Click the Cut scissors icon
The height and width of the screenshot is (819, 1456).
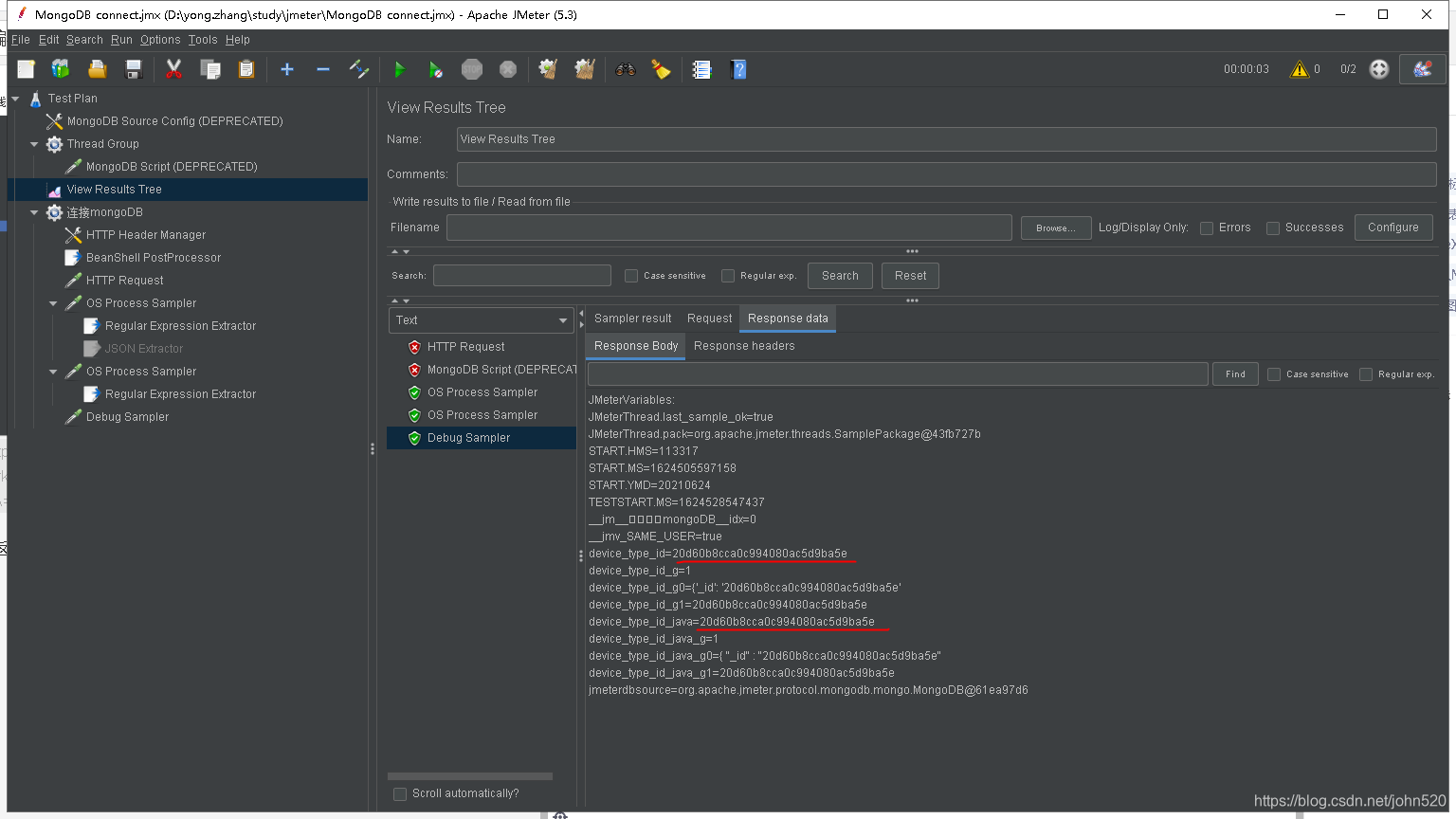pyautogui.click(x=173, y=69)
